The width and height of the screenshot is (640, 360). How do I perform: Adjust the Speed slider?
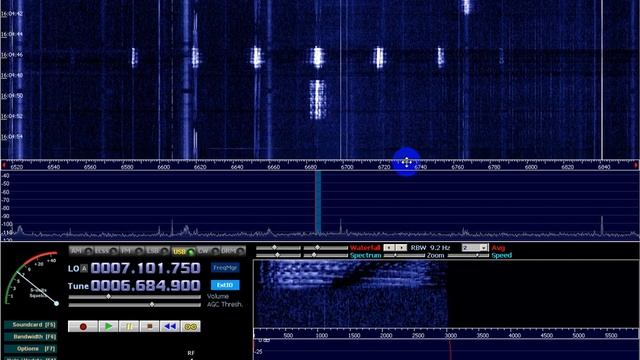468,256
